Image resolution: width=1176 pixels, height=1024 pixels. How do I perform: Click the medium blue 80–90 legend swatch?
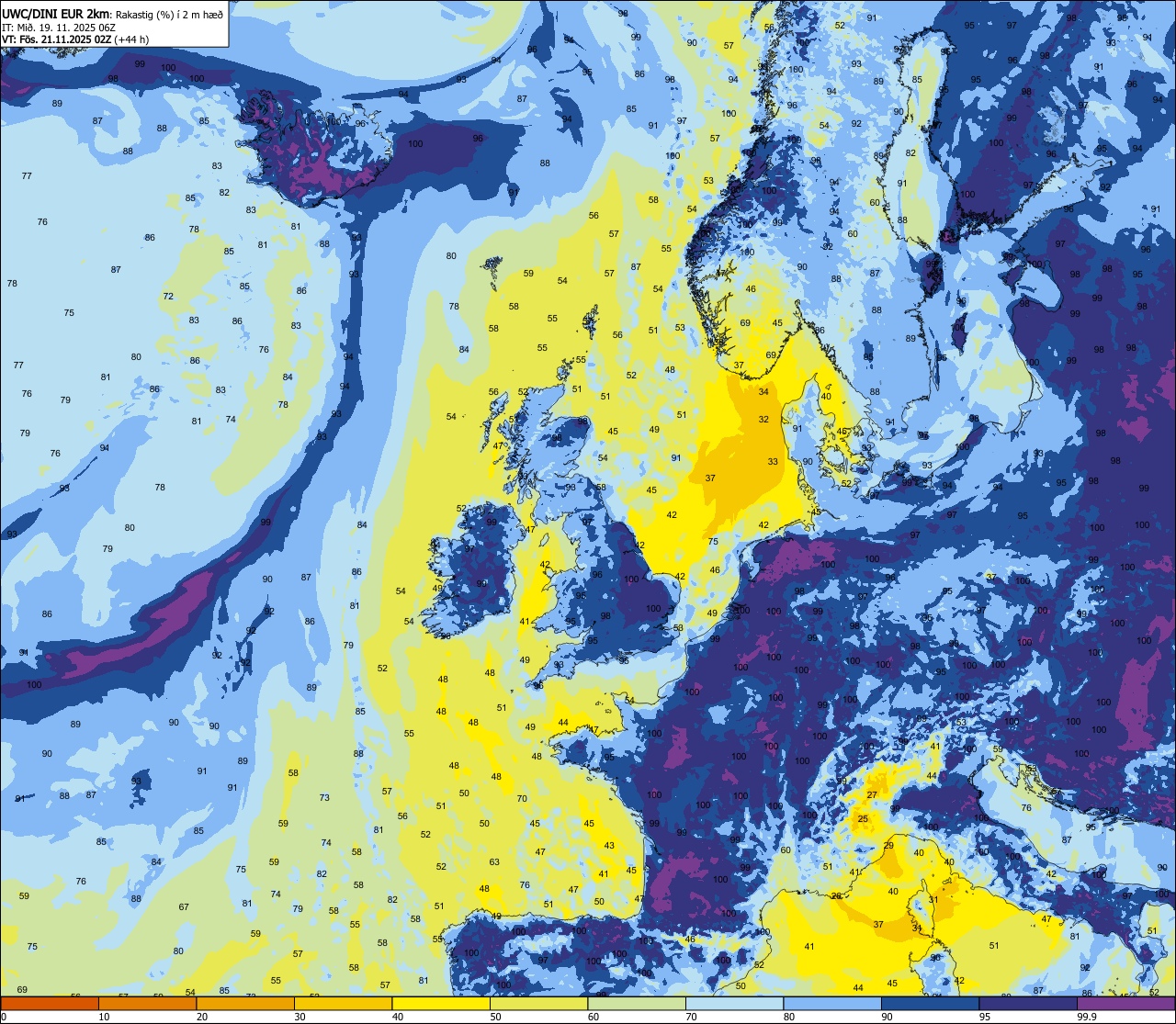(832, 1003)
